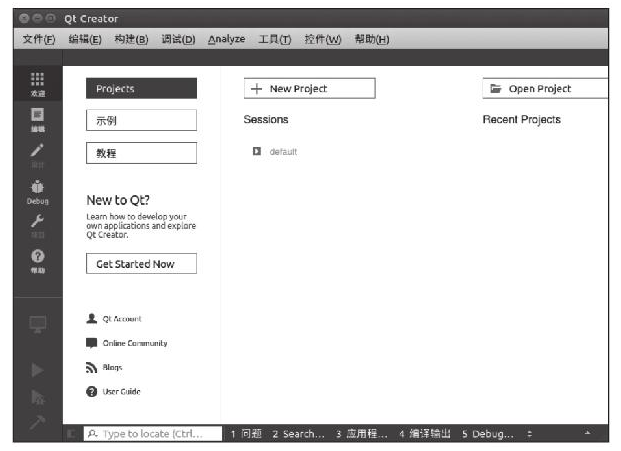
Task: Select the Projects tab button
Action: 141,88
